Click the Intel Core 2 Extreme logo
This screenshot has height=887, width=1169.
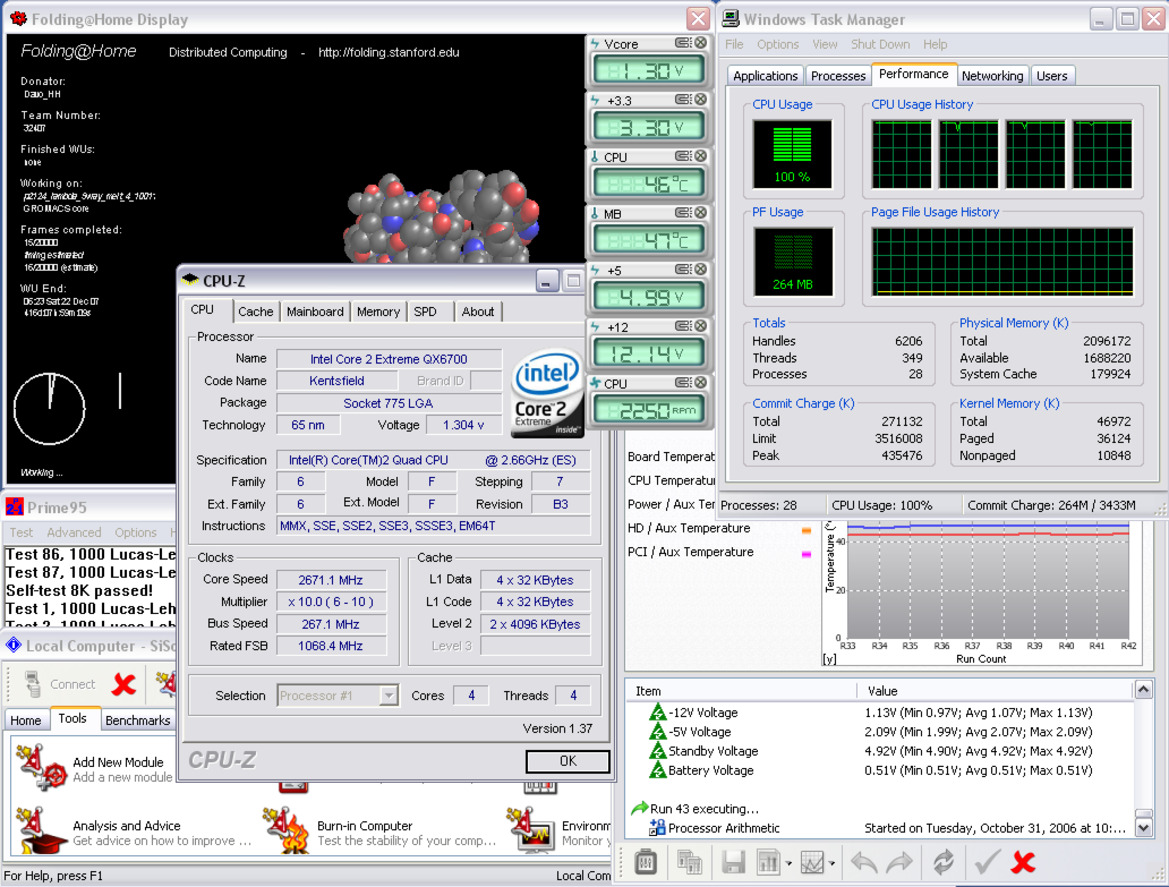[x=546, y=393]
